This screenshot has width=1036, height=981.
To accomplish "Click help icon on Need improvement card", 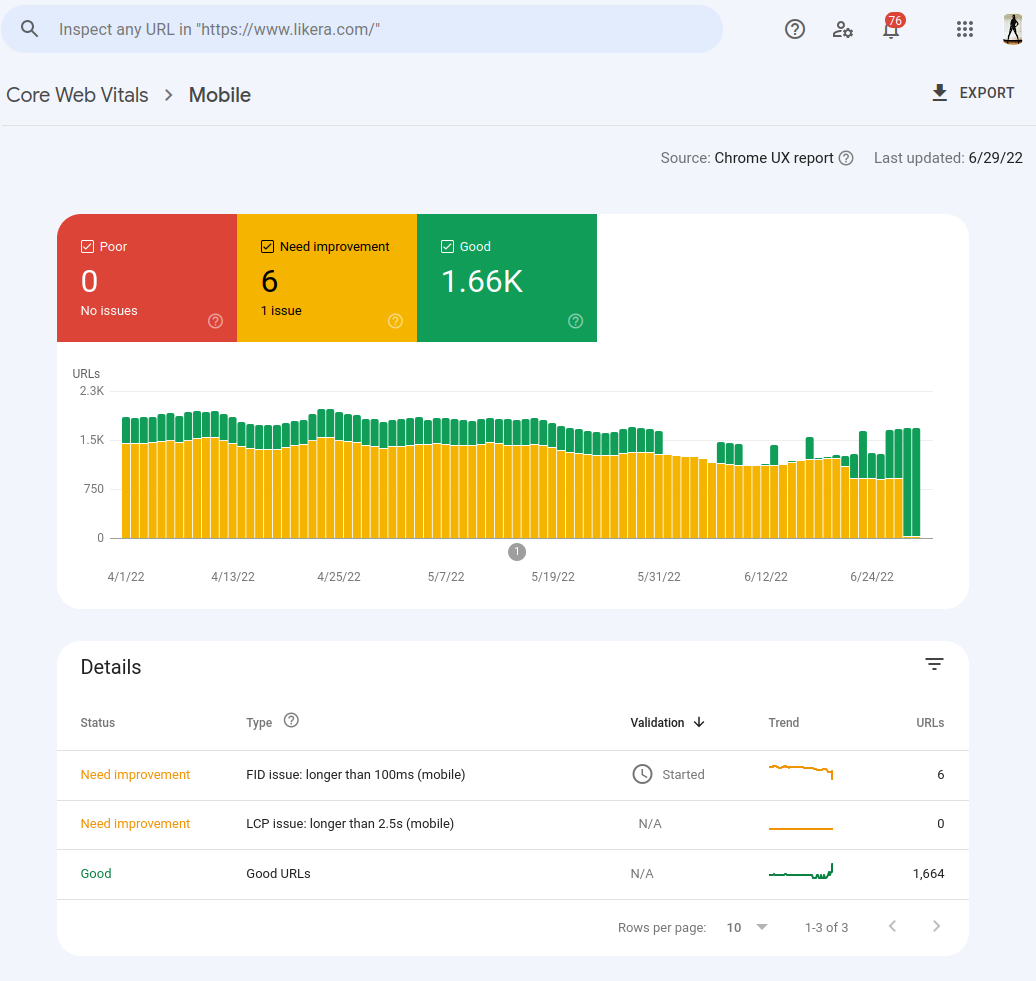I will pyautogui.click(x=395, y=321).
